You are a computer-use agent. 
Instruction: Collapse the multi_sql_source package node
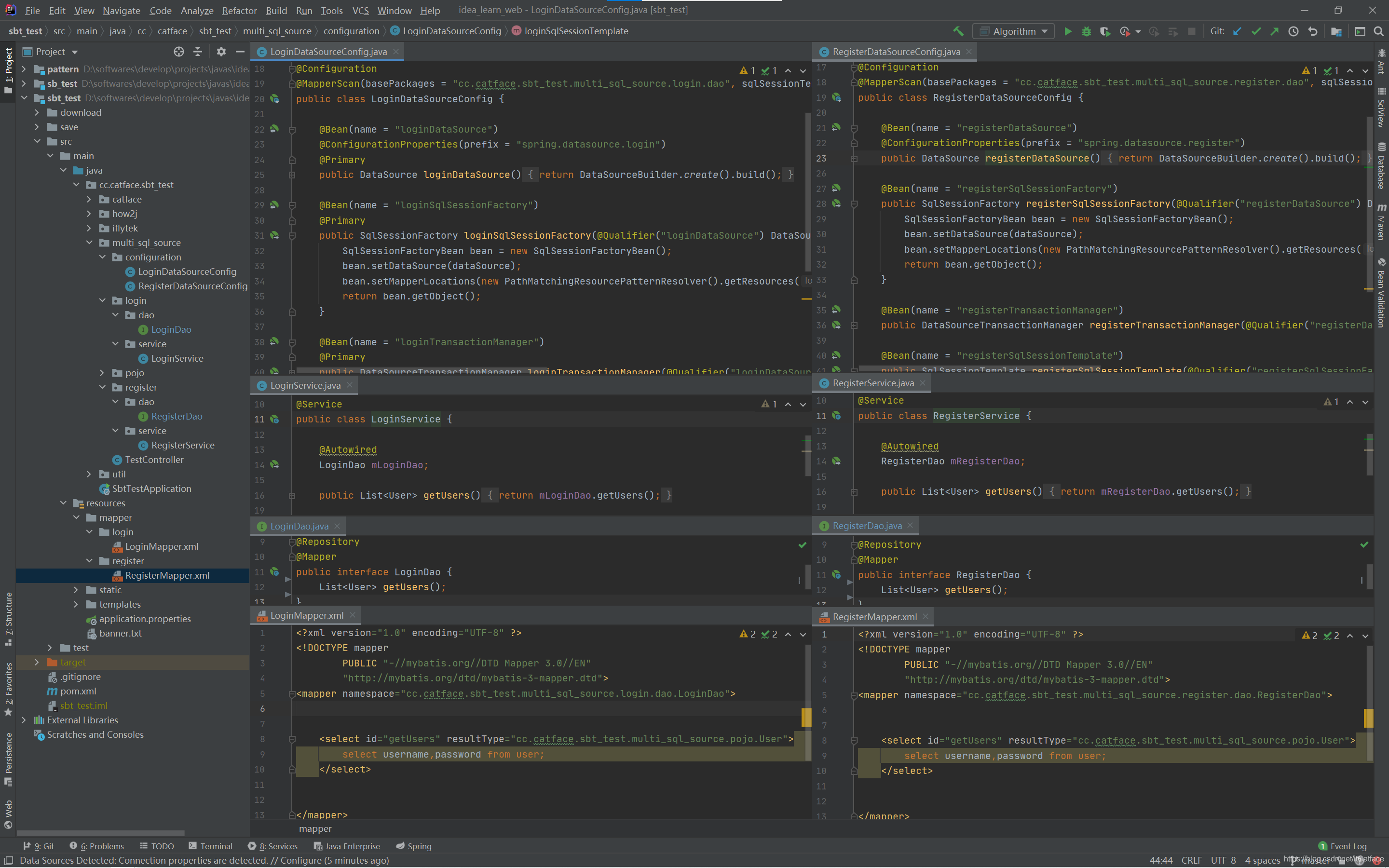point(89,243)
